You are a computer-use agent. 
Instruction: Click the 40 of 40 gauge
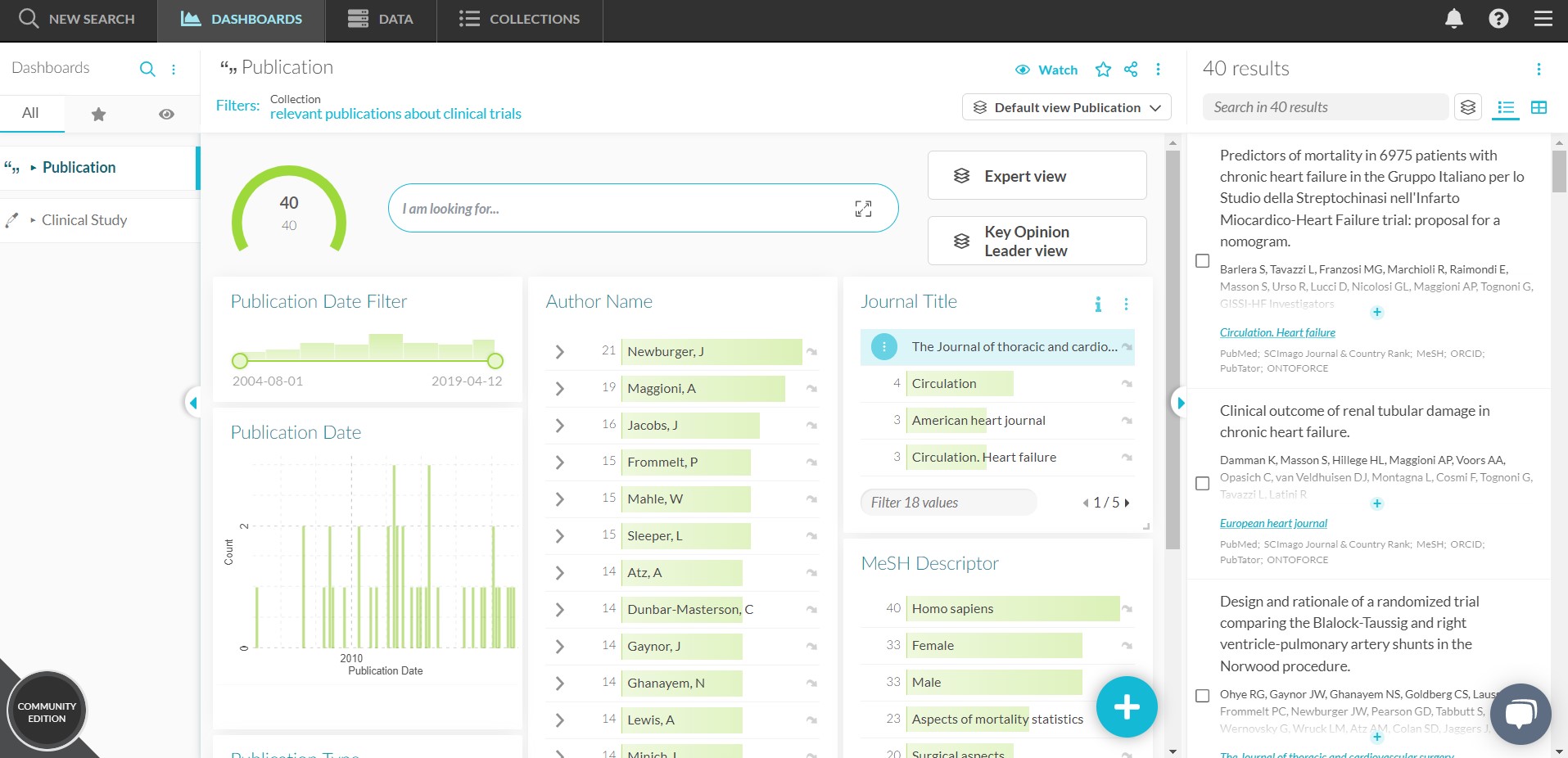(x=289, y=210)
